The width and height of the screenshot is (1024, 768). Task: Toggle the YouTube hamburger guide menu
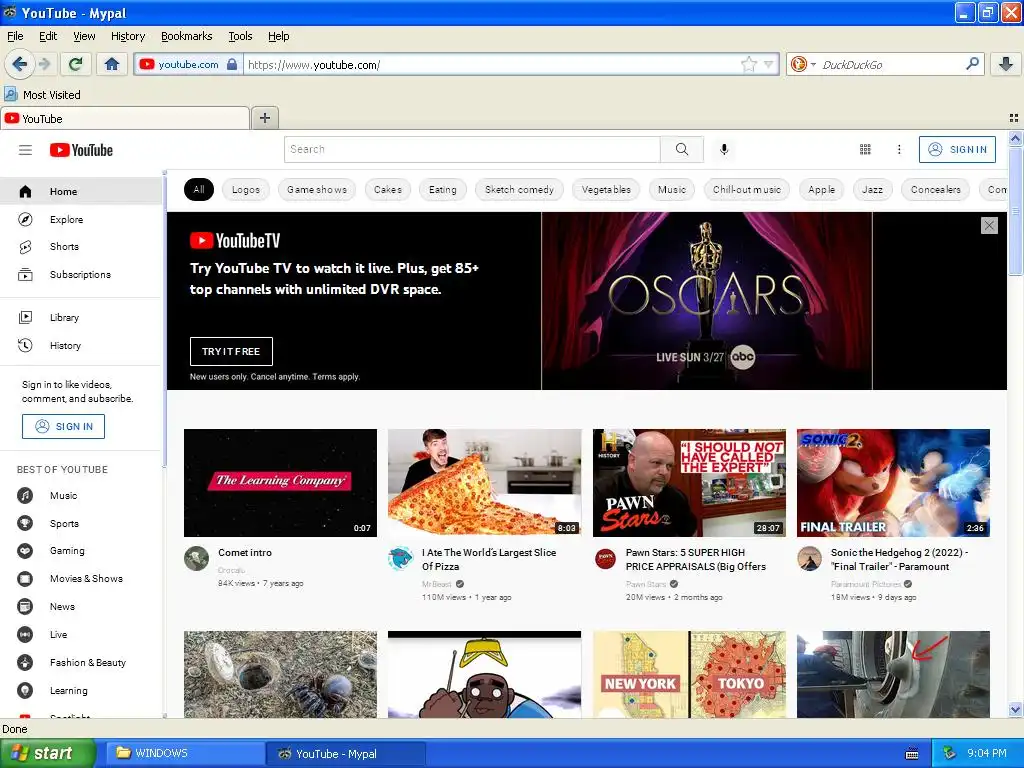pos(25,150)
